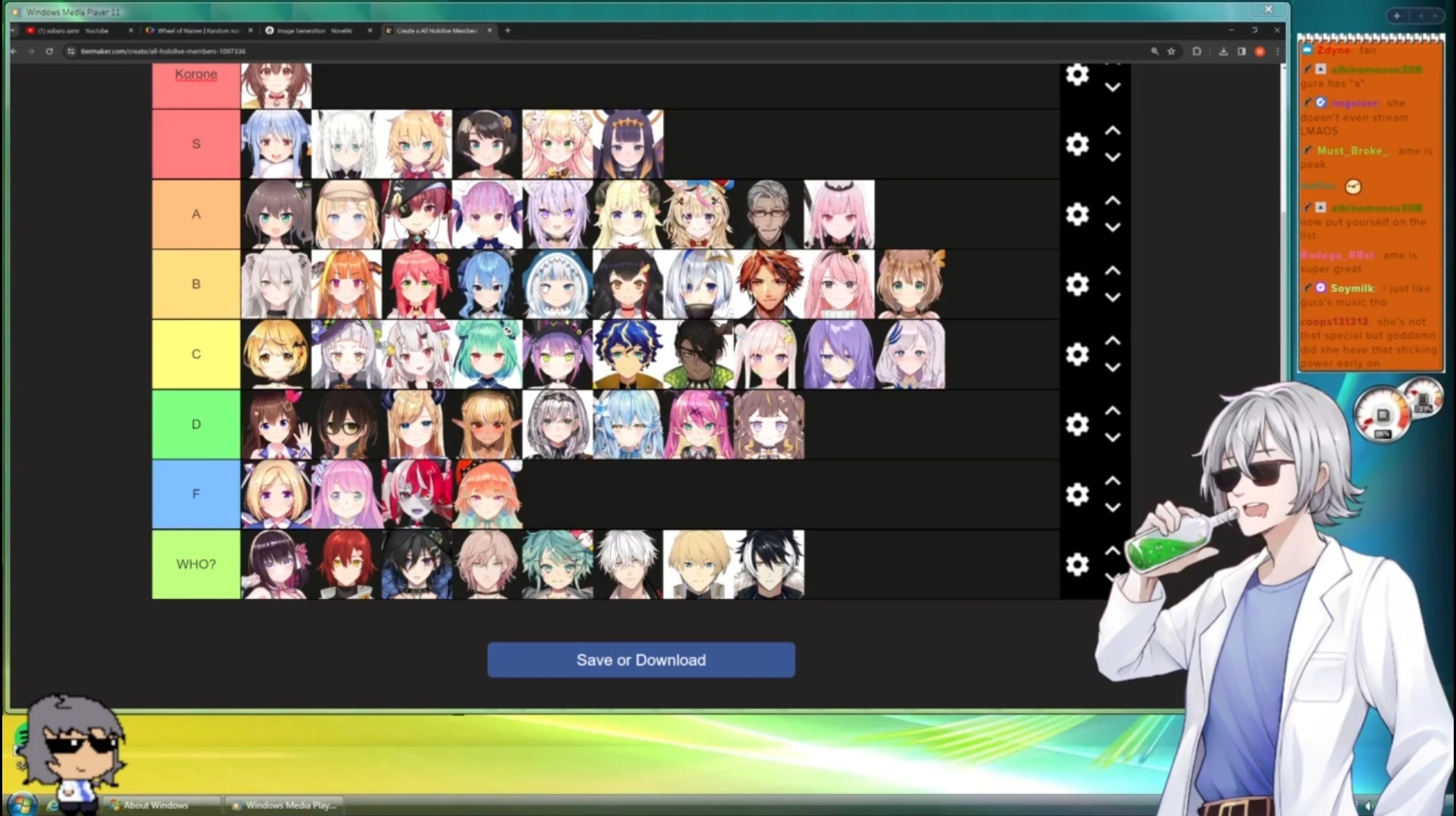Screen dimensions: 1456x816
Task: Open the browser profile avatar
Action: coord(1259,51)
